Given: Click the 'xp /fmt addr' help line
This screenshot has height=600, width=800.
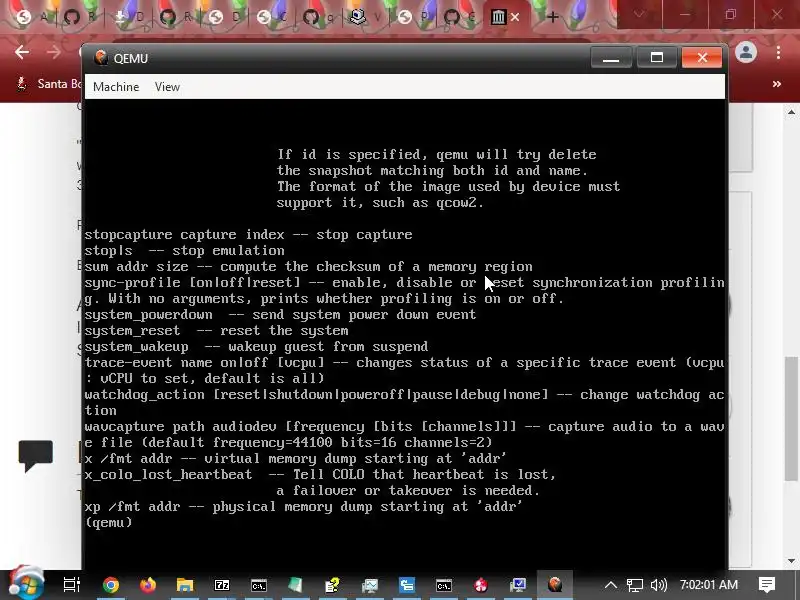Looking at the screenshot, I should coord(303,506).
